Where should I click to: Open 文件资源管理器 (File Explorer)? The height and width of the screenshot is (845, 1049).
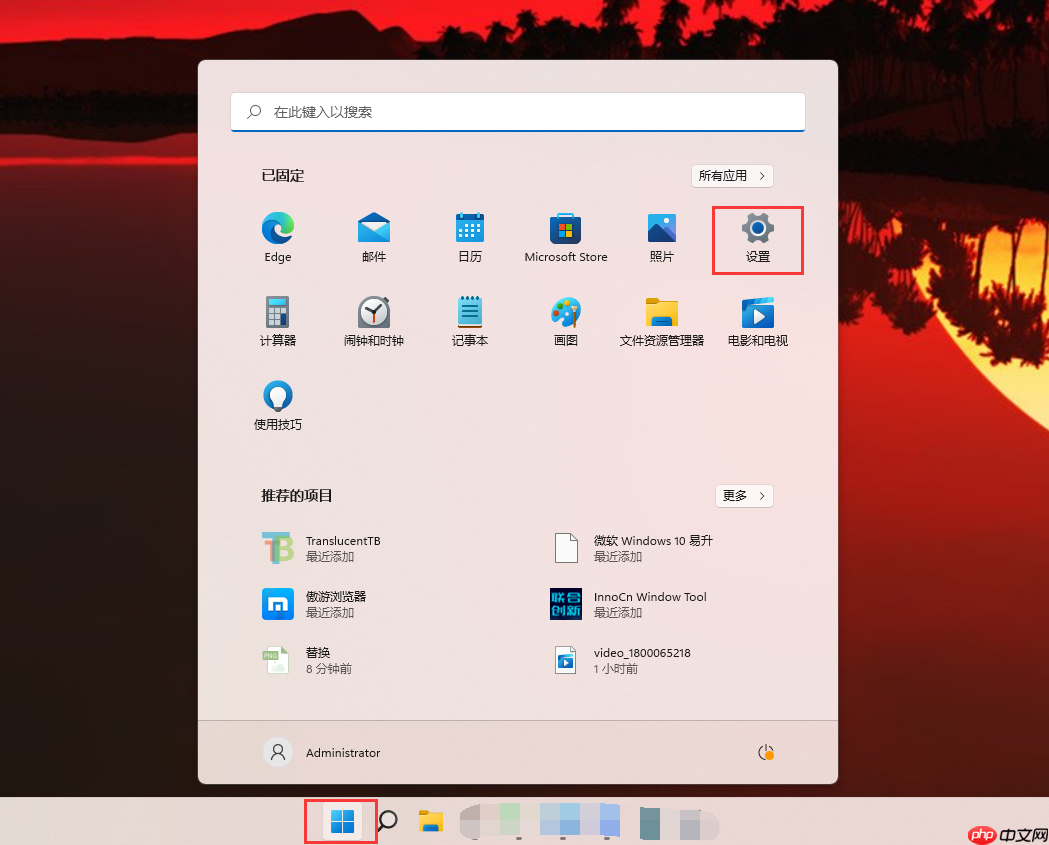(661, 320)
